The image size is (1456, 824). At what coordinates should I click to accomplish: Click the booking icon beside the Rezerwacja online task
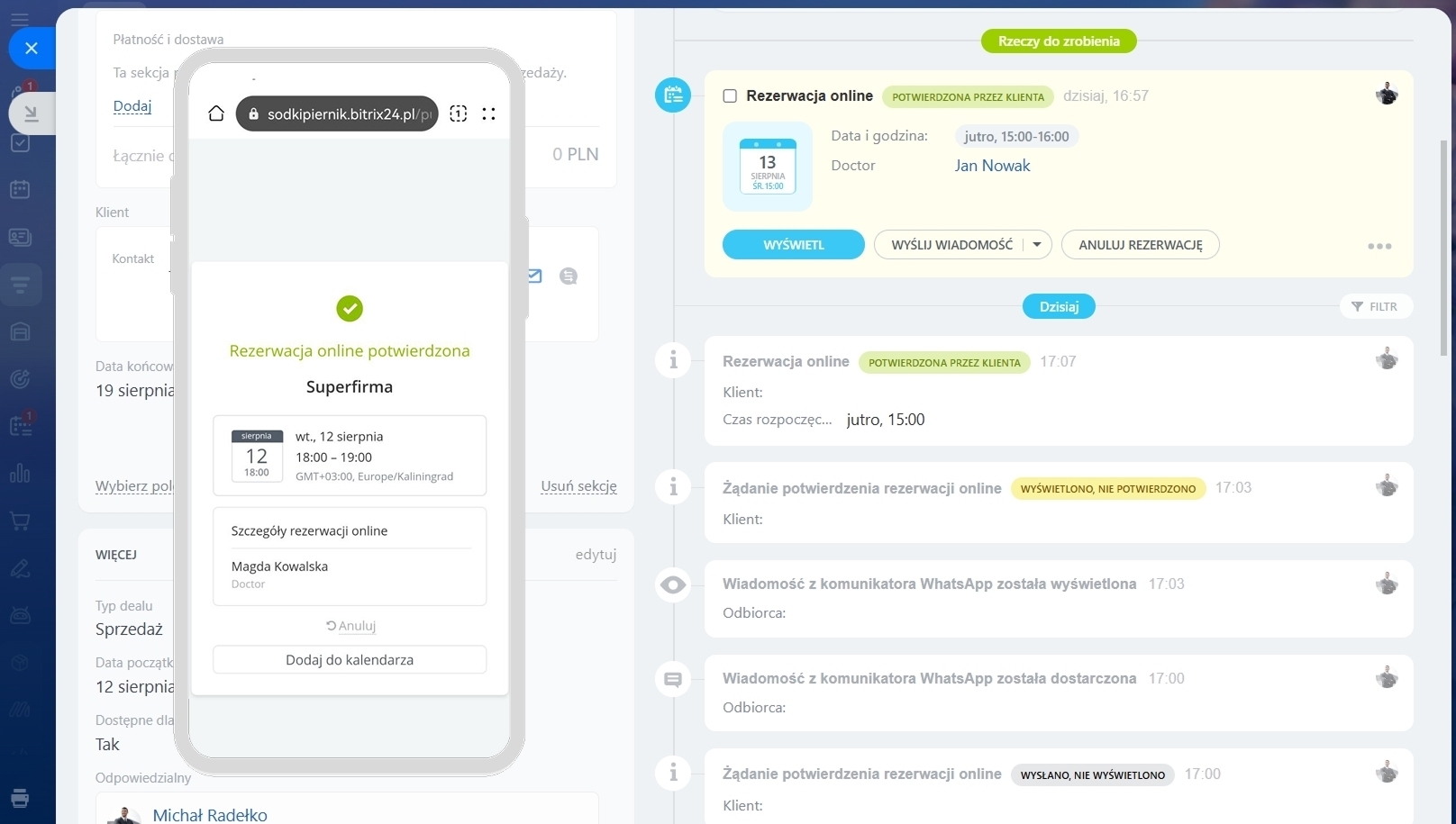tap(673, 95)
